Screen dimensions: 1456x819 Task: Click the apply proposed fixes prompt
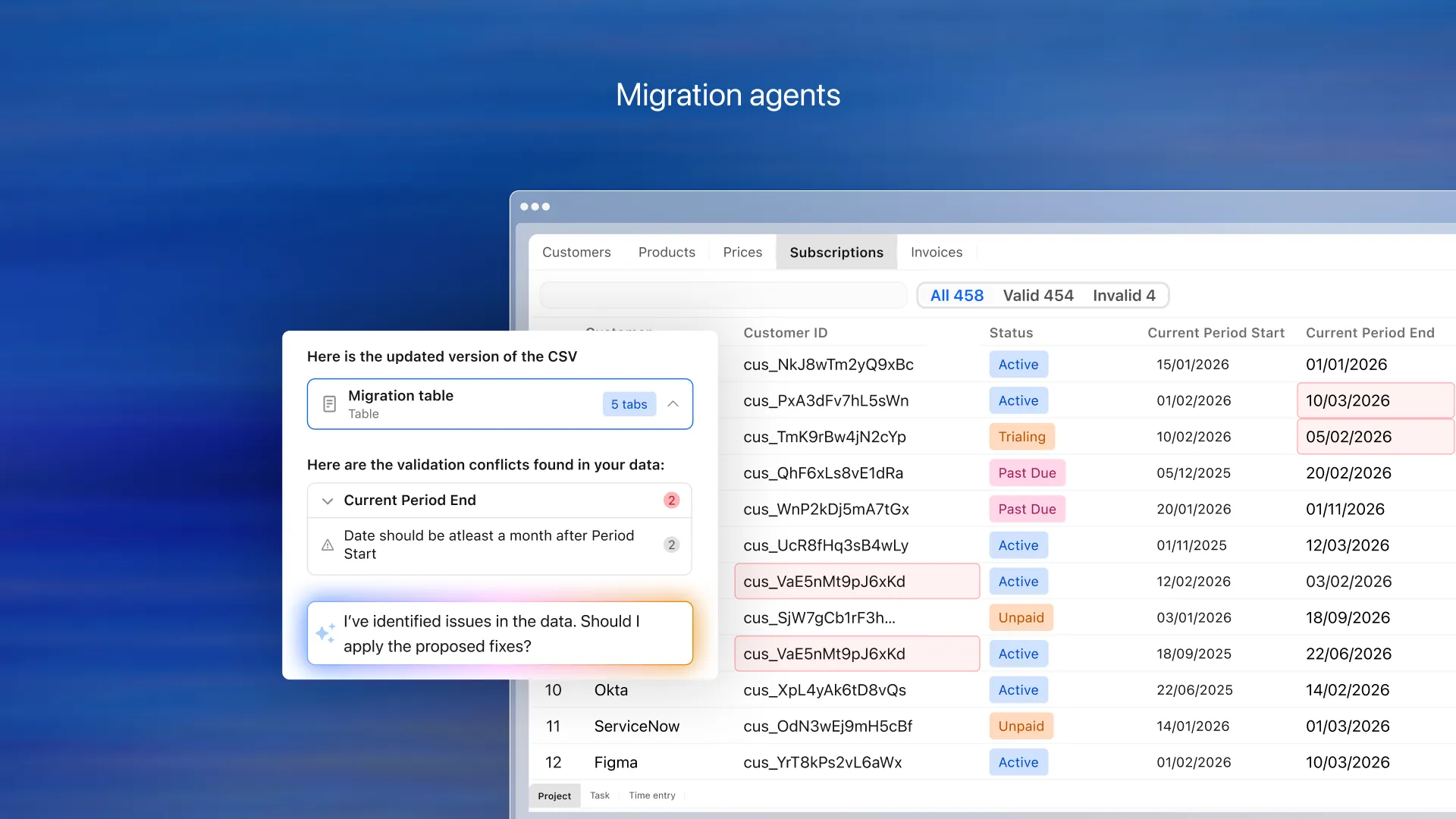coord(500,633)
